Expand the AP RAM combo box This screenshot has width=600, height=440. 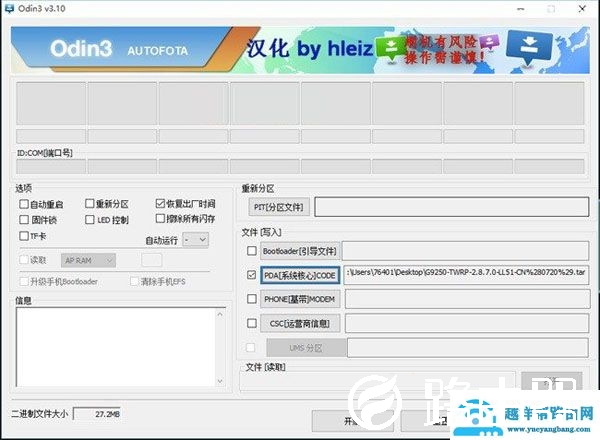[x=88, y=261]
